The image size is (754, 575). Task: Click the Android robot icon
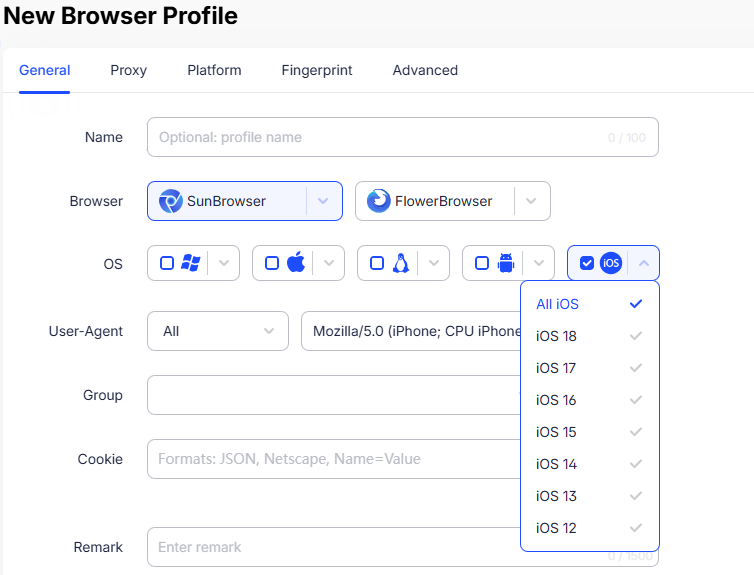(x=506, y=263)
